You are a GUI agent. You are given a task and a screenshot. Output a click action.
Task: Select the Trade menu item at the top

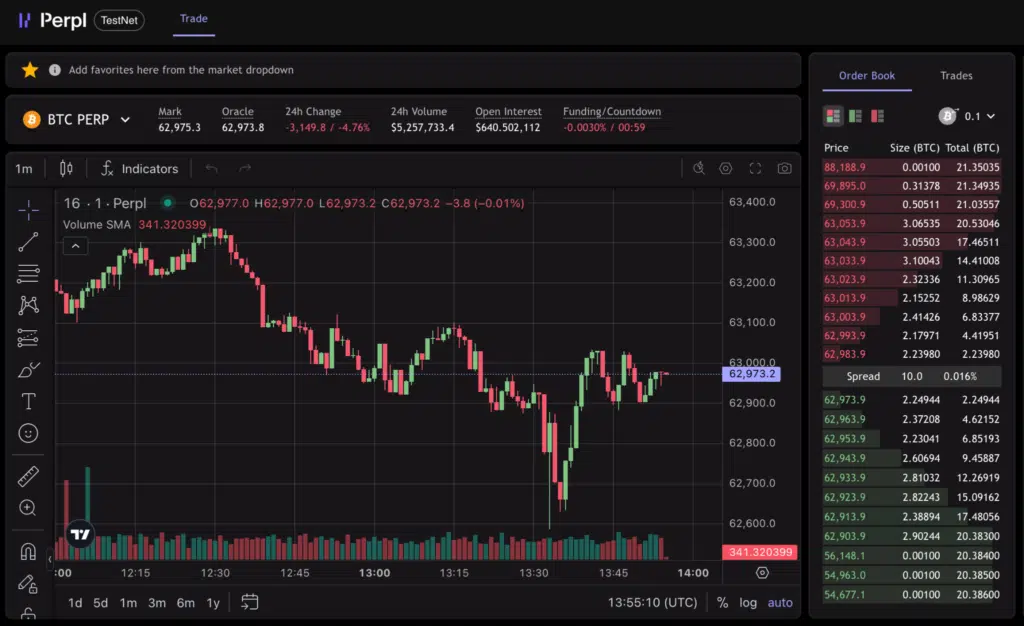pos(193,18)
